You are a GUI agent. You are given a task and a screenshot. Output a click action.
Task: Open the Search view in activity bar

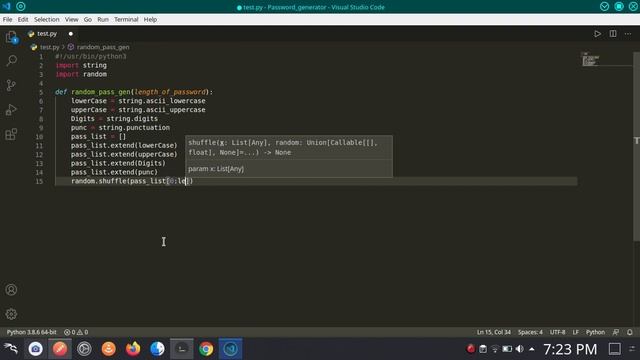(11, 61)
